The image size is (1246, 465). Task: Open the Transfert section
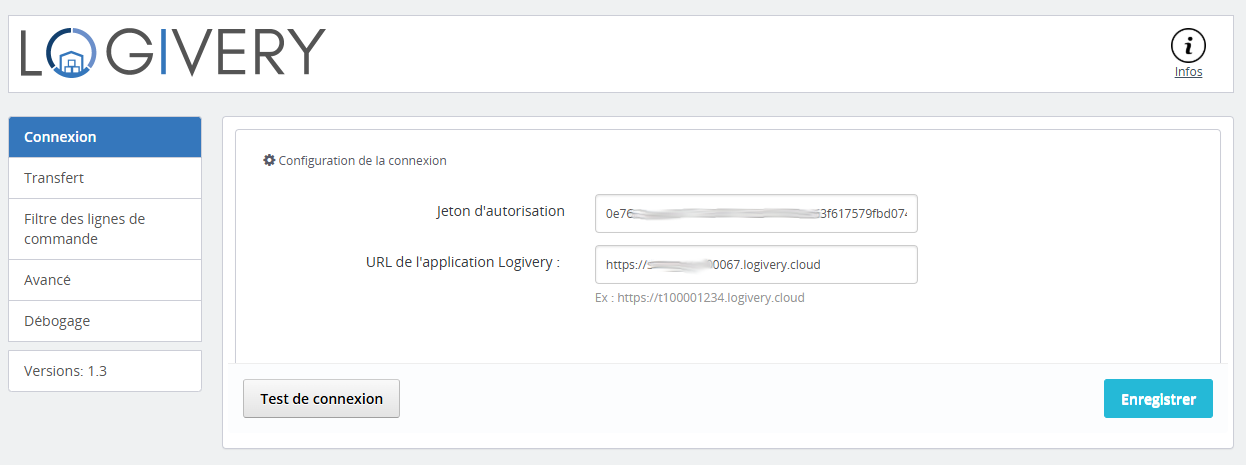pos(105,178)
